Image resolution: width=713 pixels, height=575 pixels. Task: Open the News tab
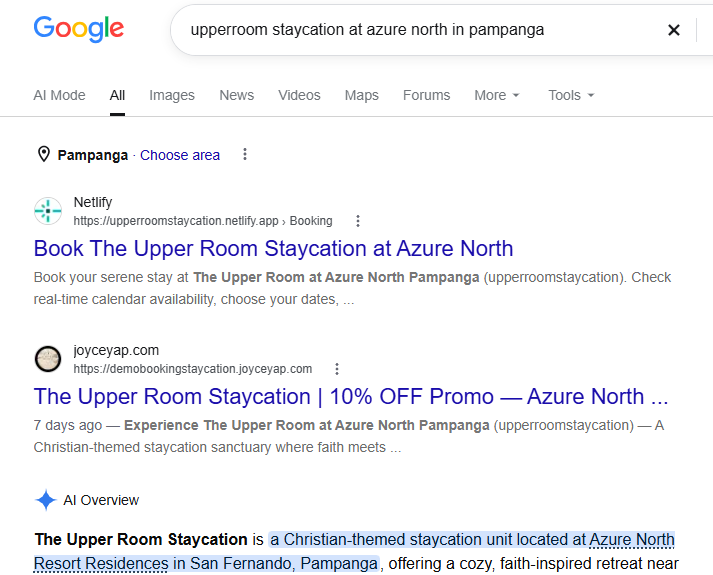click(236, 95)
